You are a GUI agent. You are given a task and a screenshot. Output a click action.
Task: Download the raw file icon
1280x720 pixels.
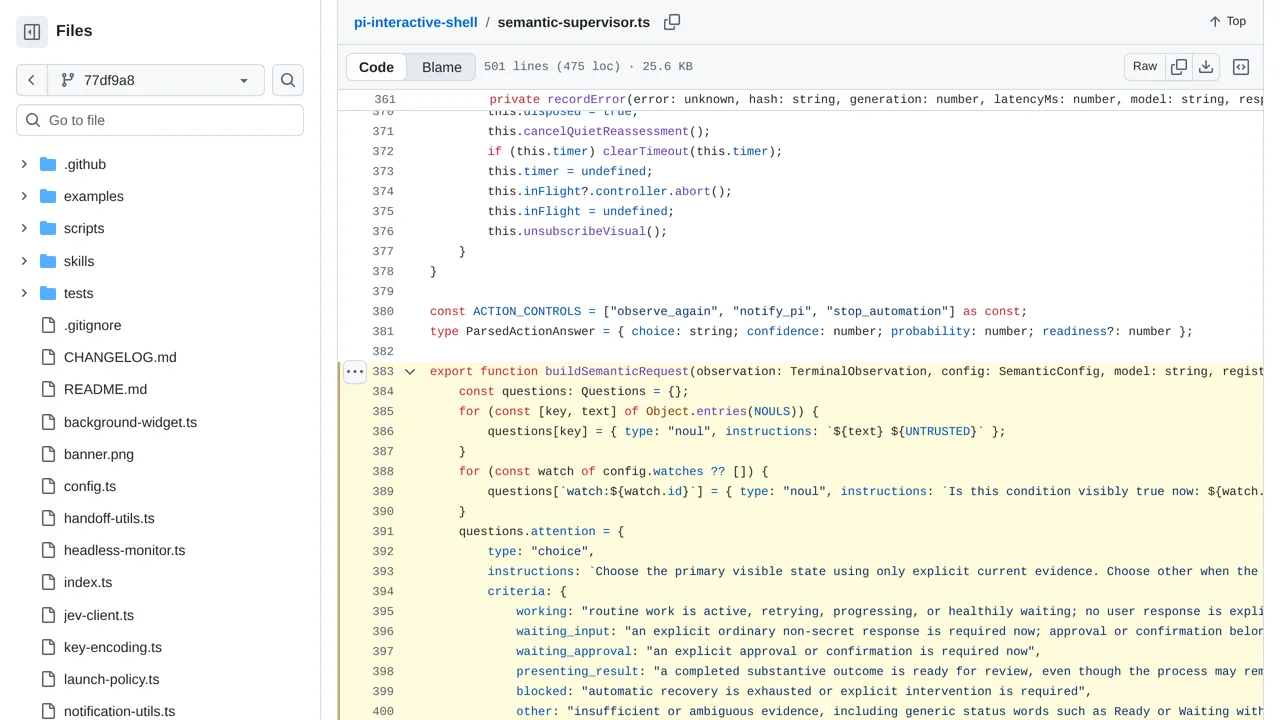(x=1206, y=67)
